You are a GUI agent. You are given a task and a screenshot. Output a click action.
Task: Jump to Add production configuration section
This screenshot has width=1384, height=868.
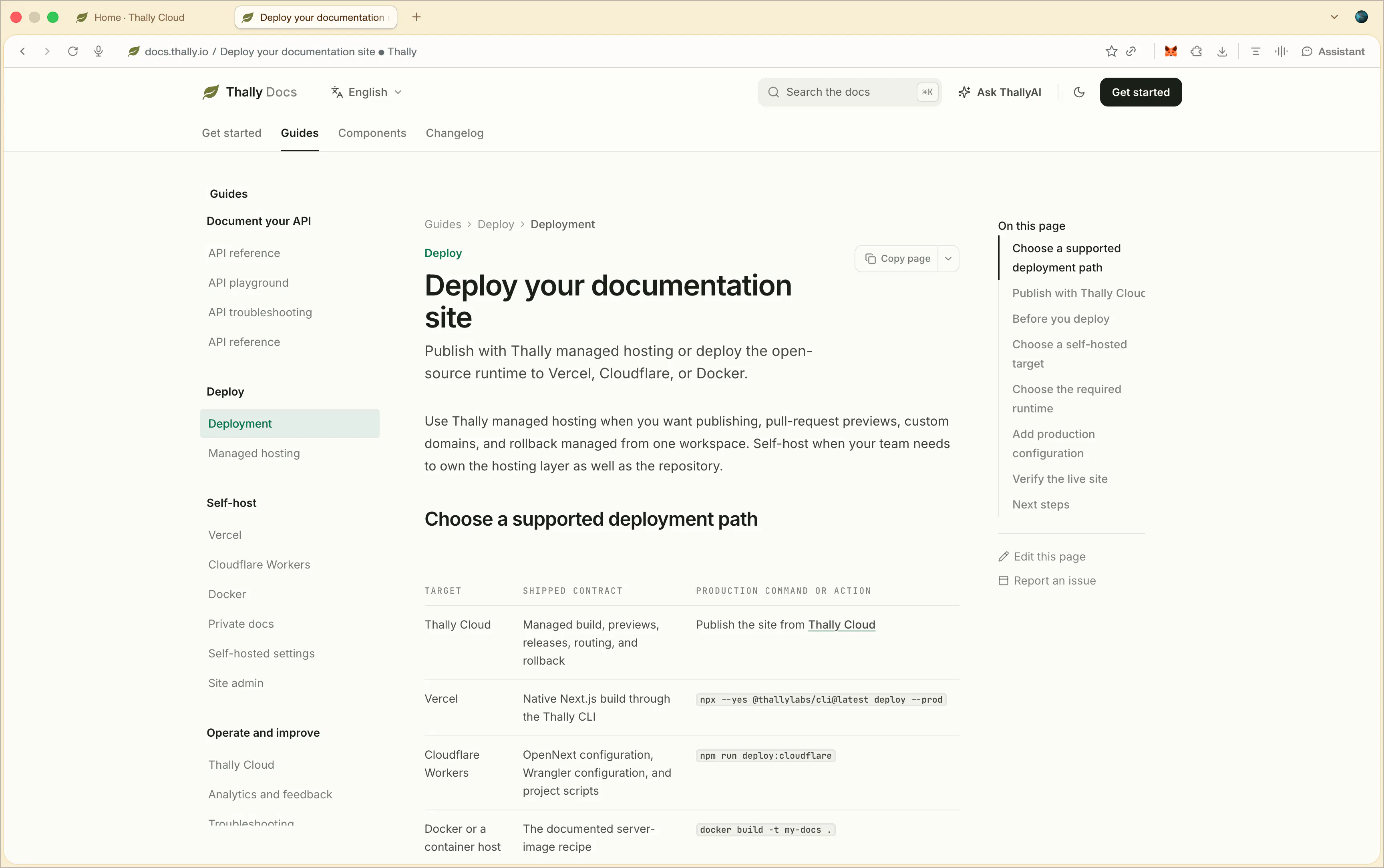coord(1053,444)
